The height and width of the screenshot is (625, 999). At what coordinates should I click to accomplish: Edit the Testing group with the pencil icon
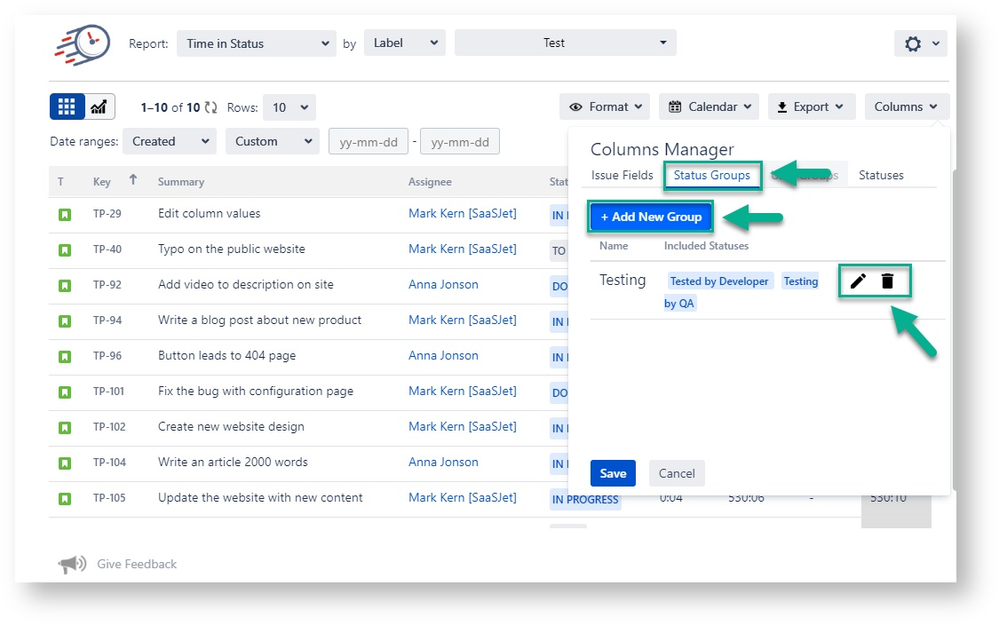coord(857,281)
